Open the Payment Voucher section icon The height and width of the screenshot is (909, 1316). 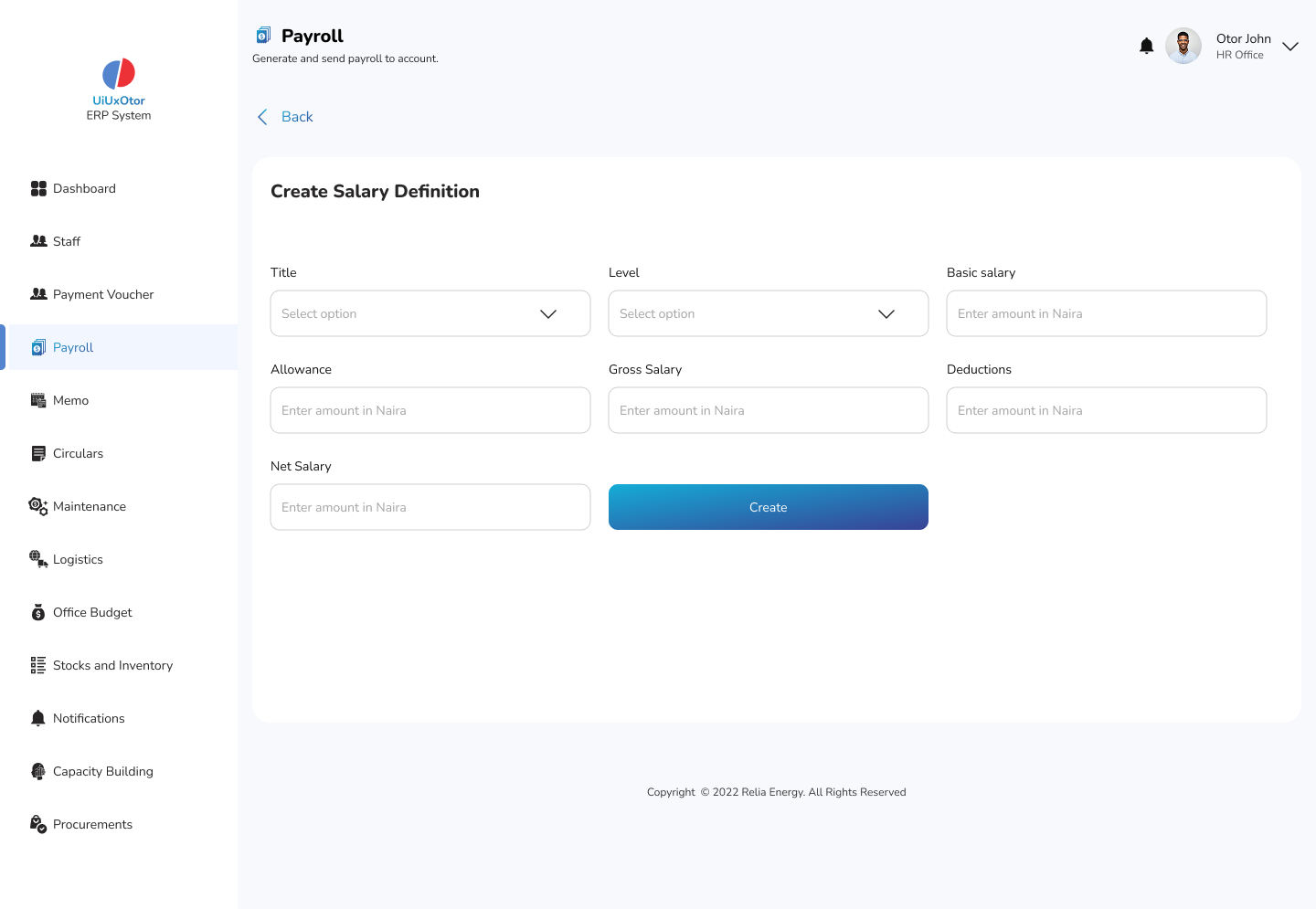(x=38, y=293)
